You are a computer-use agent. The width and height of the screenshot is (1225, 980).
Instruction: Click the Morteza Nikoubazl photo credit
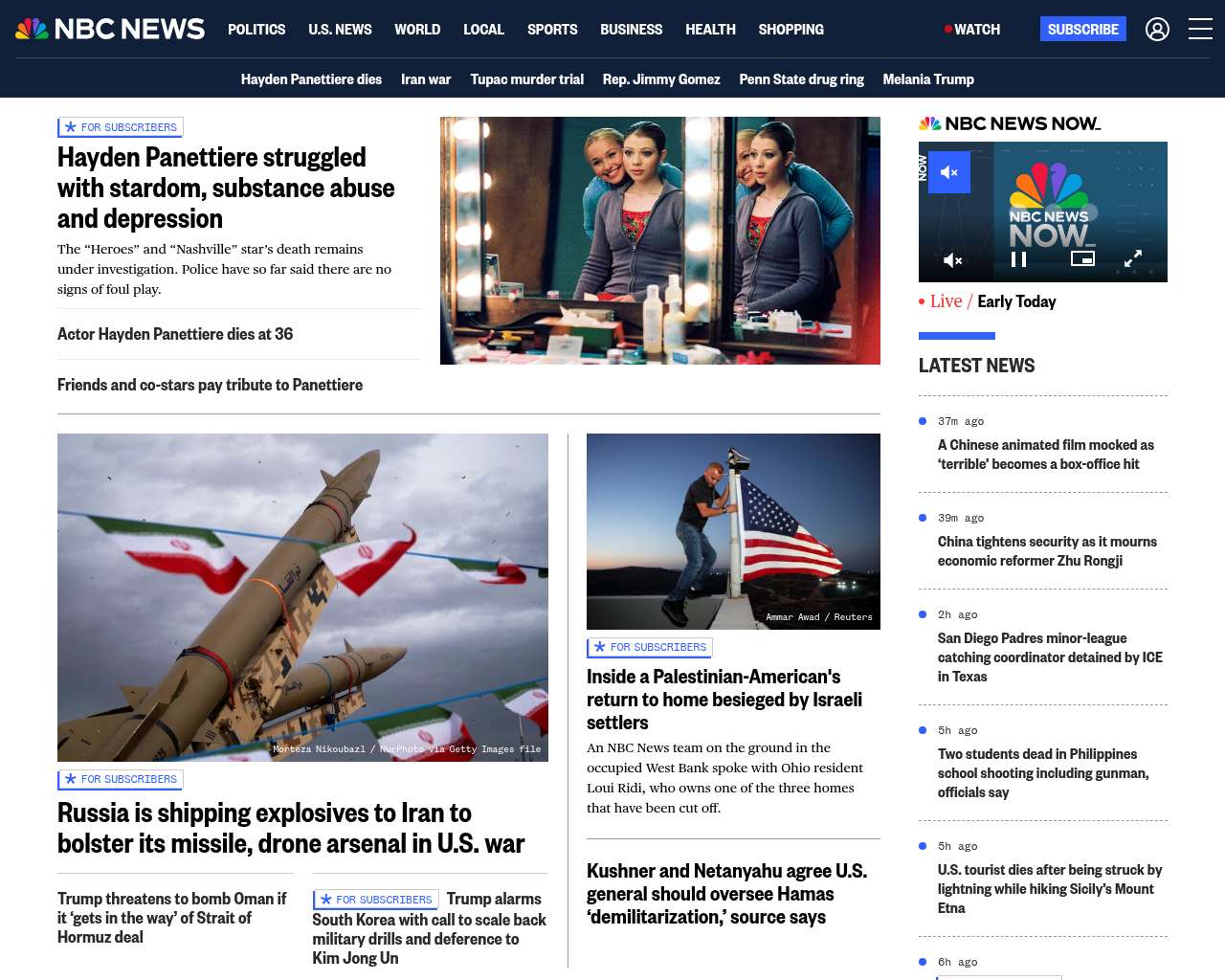407,749
